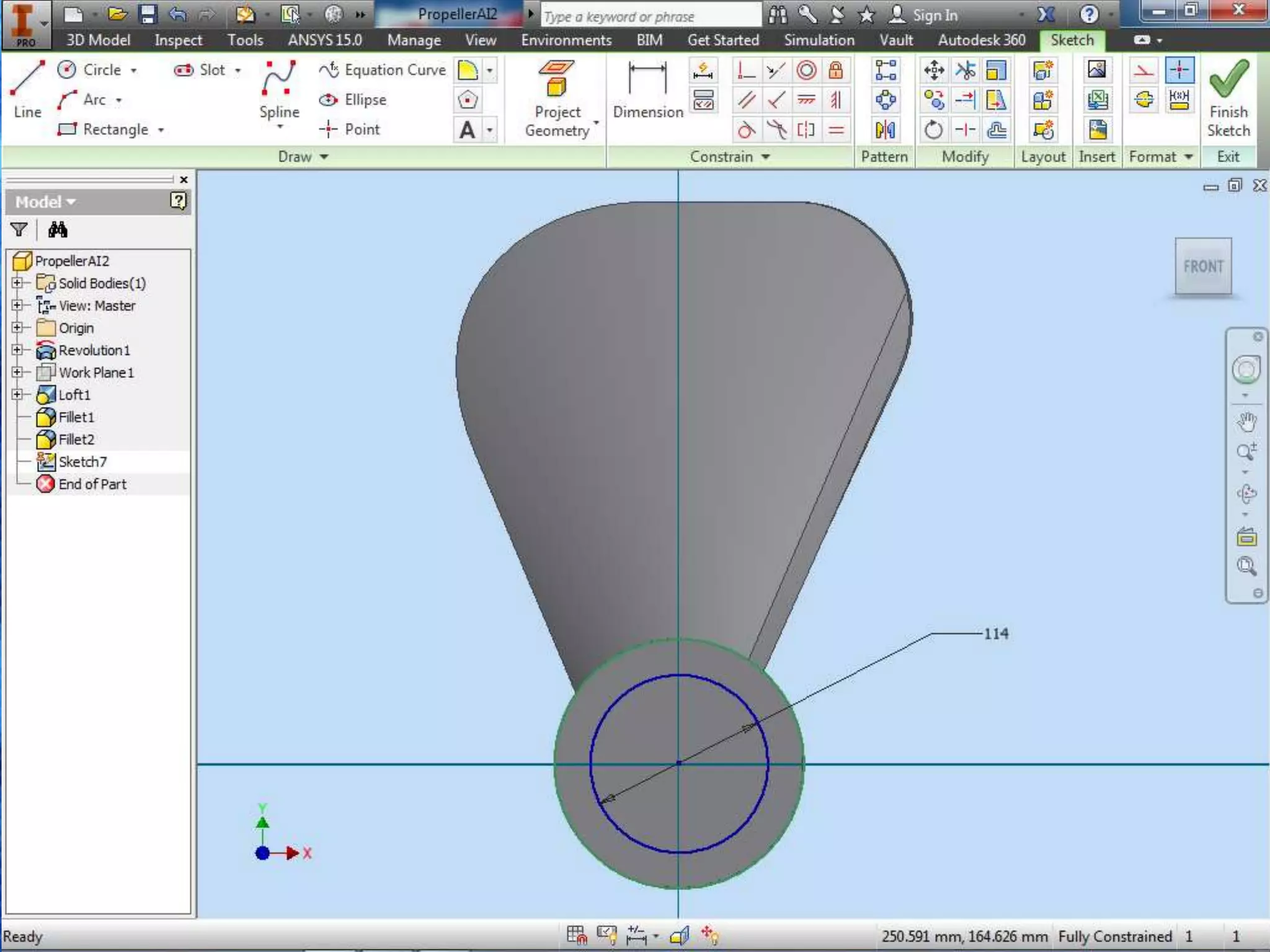Toggle the Fix lock constraint

836,70
